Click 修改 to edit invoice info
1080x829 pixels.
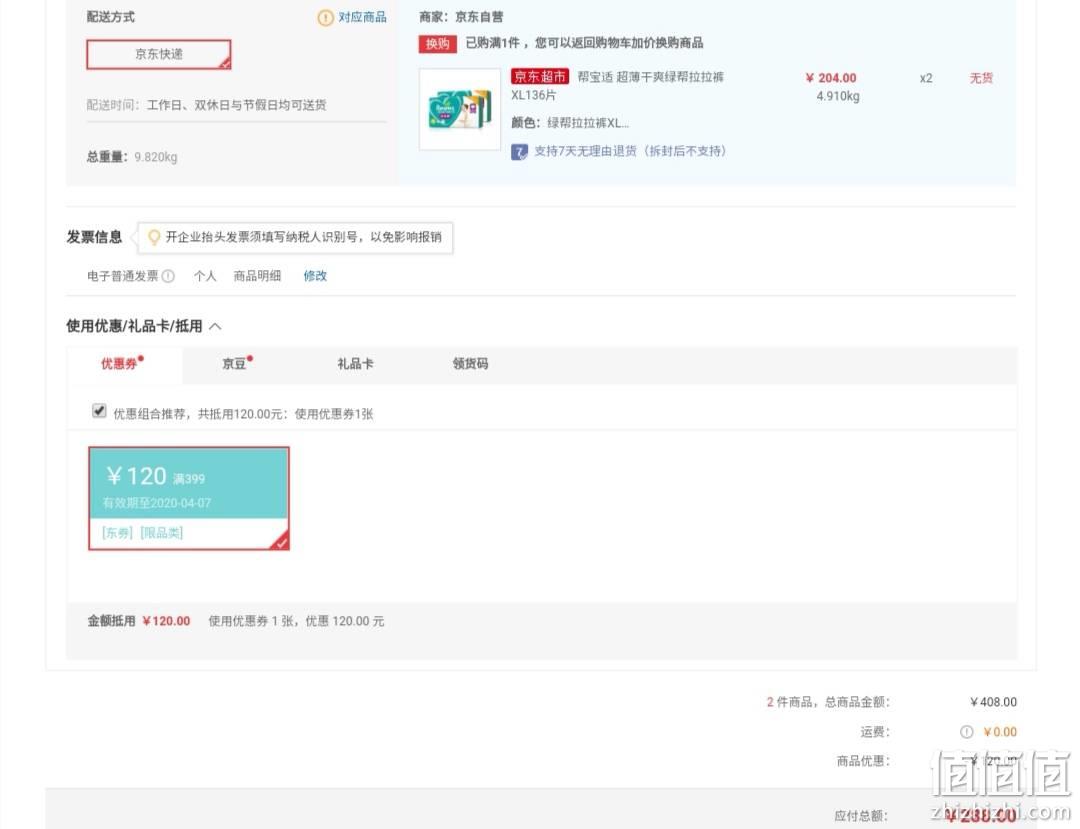pos(315,275)
